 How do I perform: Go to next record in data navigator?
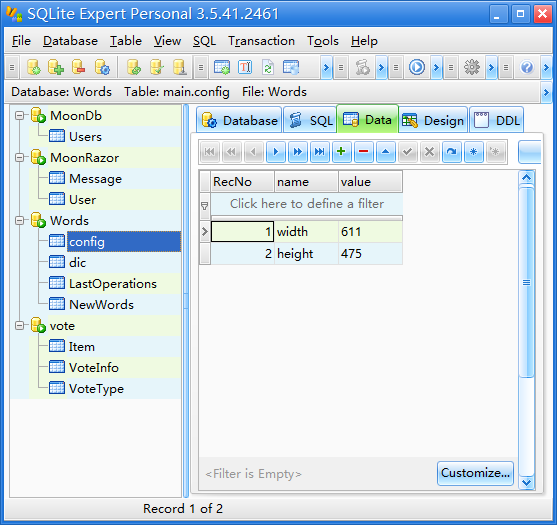click(275, 152)
